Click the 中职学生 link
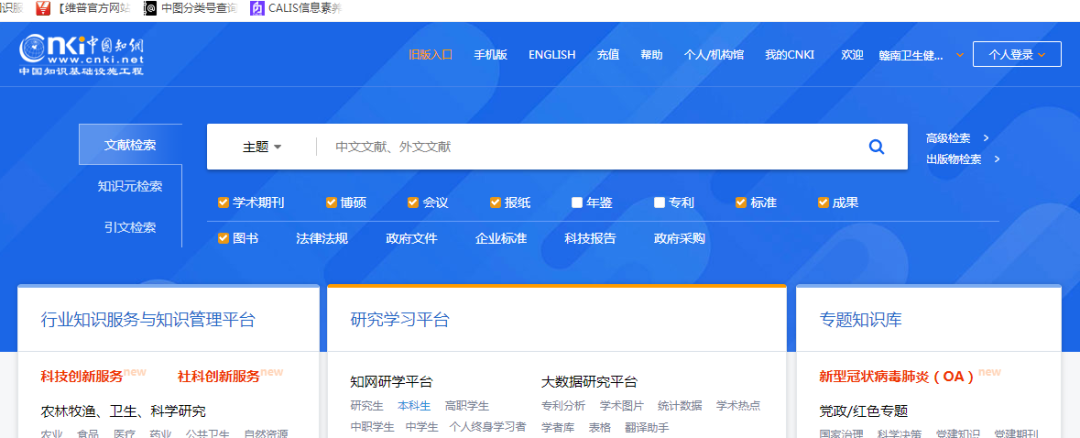The image size is (1080, 438). tap(372, 427)
